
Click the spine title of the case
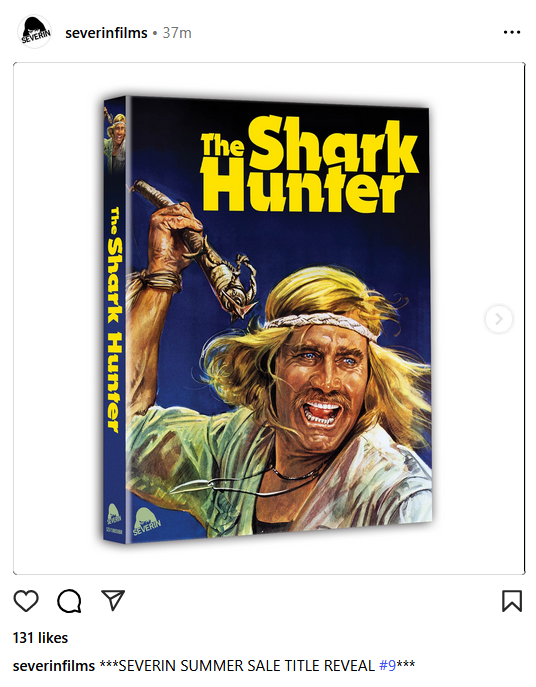pyautogui.click(x=114, y=320)
